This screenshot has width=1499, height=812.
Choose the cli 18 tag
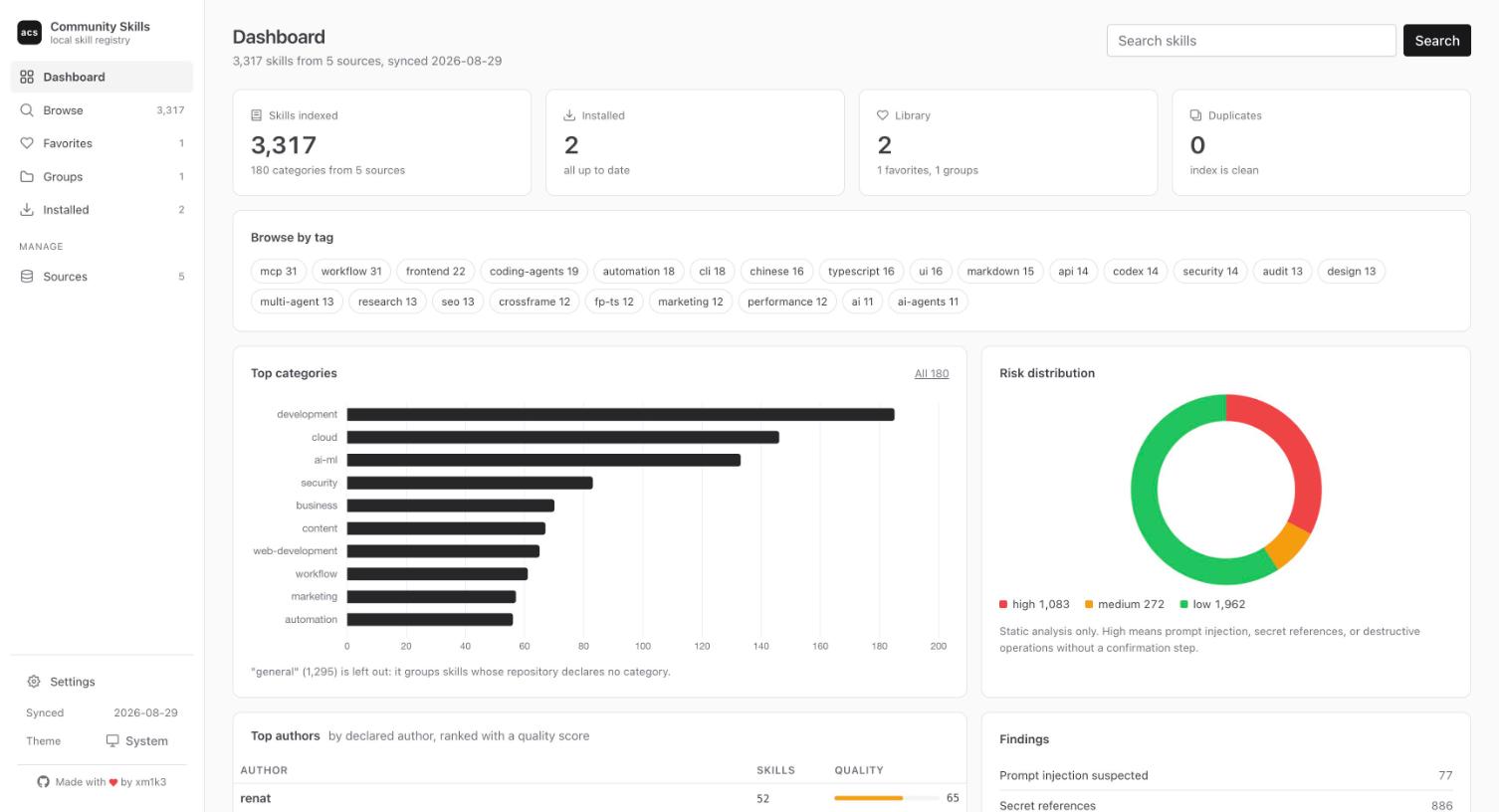(712, 271)
